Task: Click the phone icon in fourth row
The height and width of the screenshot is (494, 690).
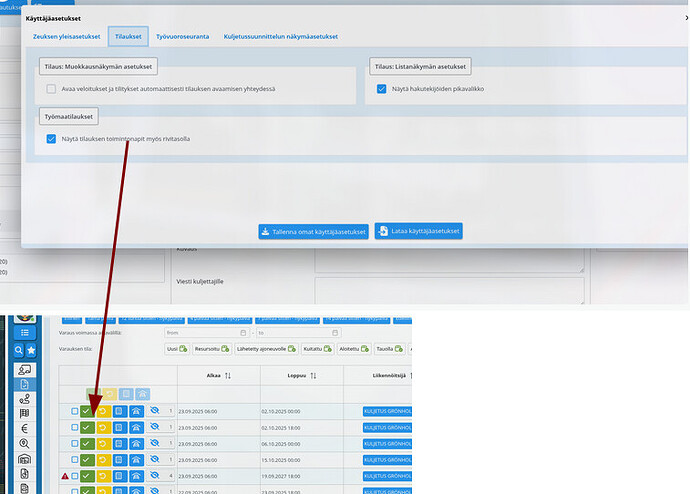Action: tap(135, 459)
